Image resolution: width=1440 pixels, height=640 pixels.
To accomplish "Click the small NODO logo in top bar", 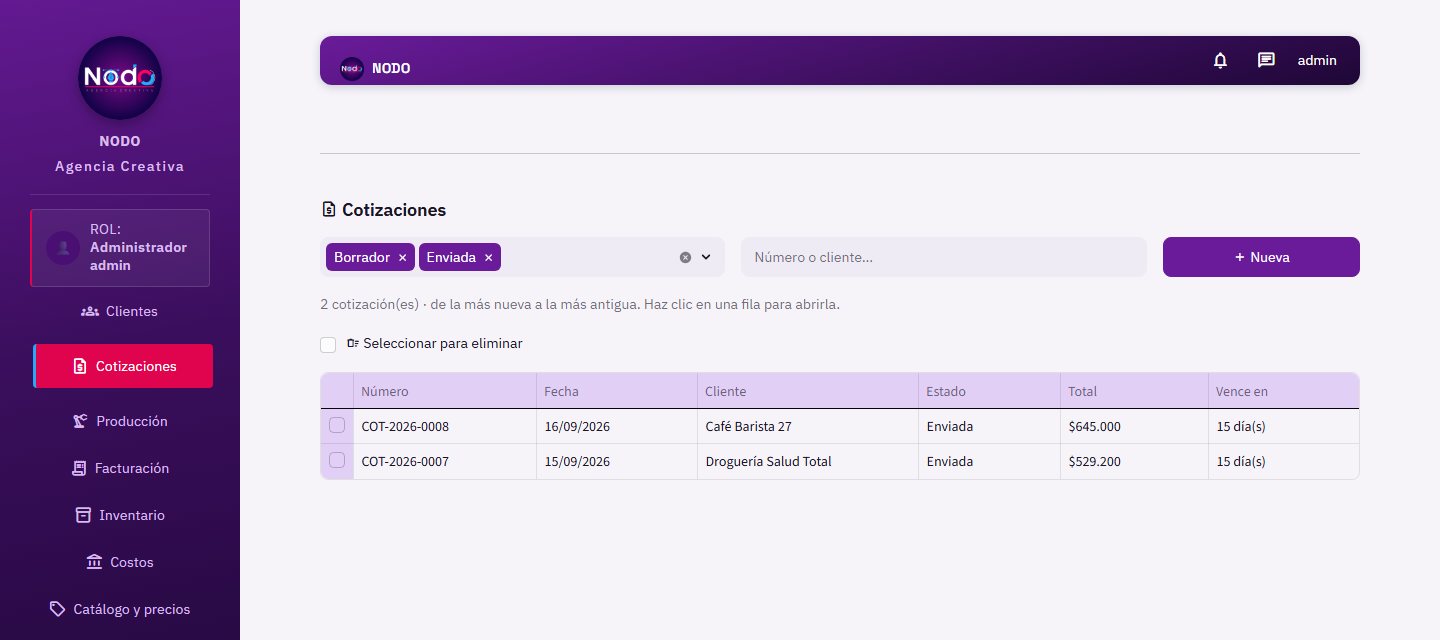I will point(352,69).
